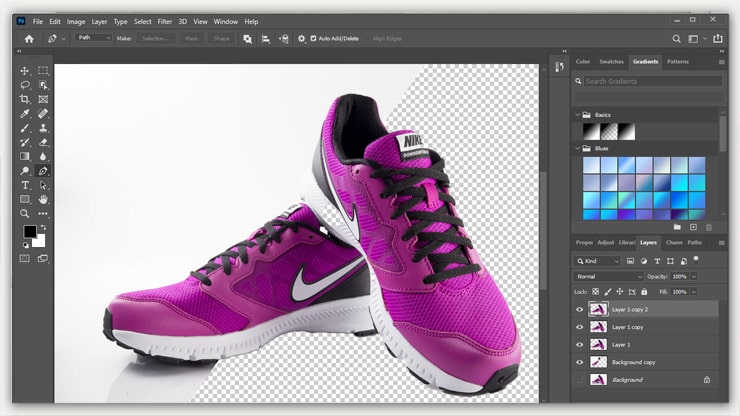Select the Healing Brush tool
This screenshot has height=416, width=740.
(x=43, y=114)
